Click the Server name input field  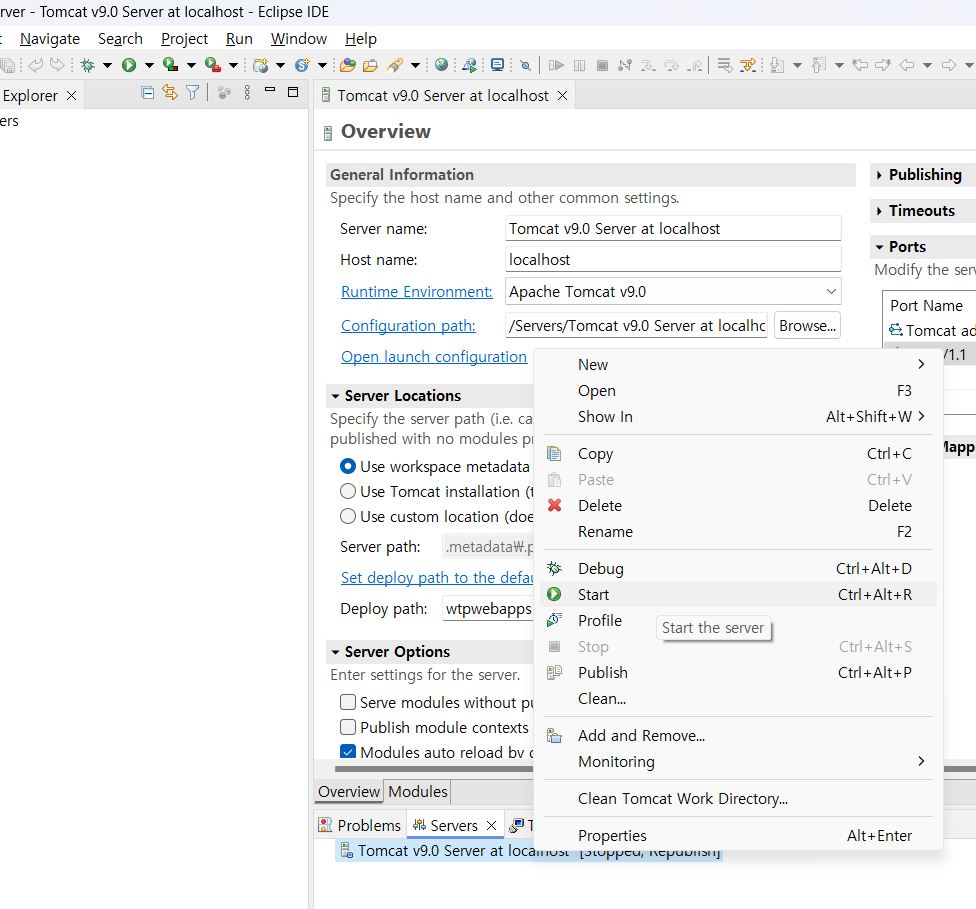[673, 228]
